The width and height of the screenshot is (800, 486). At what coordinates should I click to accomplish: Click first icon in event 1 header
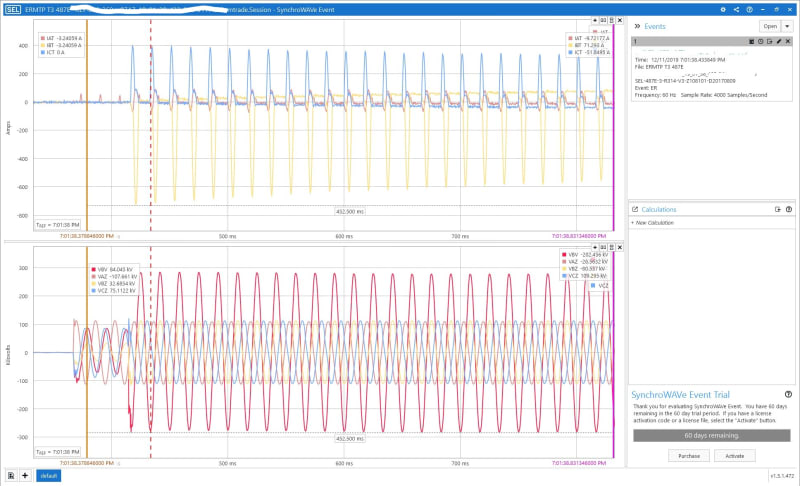click(x=752, y=41)
